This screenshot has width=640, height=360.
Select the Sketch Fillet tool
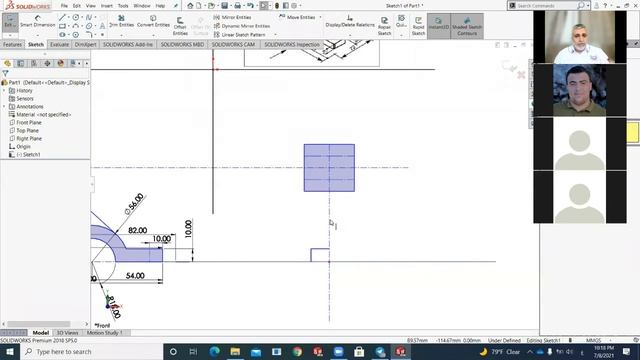pos(89,35)
